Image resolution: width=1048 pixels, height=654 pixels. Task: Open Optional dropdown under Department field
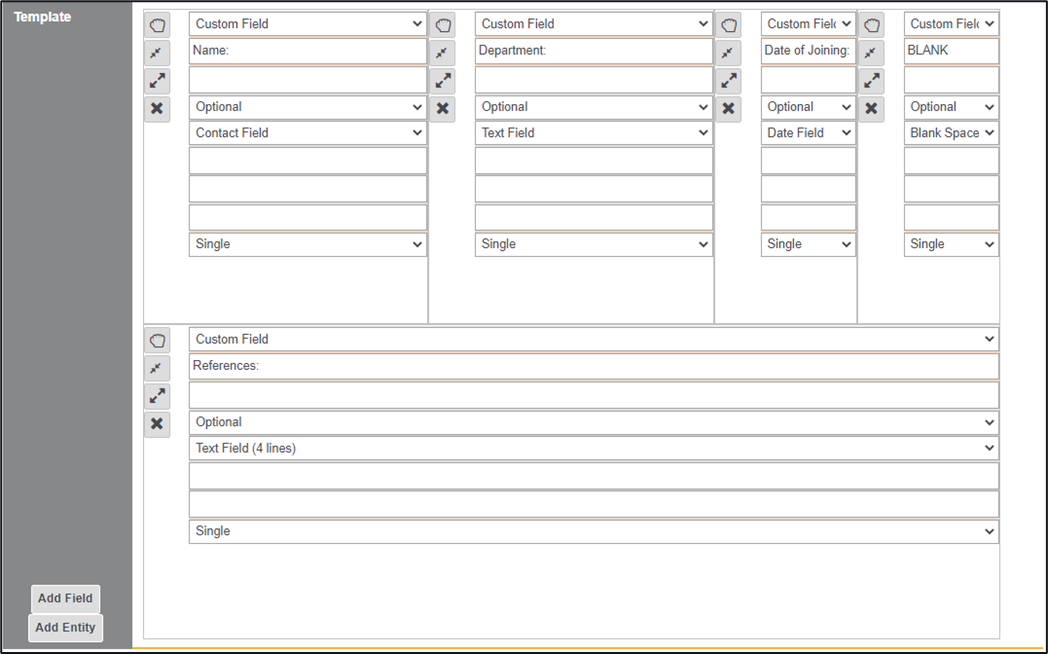(x=593, y=107)
